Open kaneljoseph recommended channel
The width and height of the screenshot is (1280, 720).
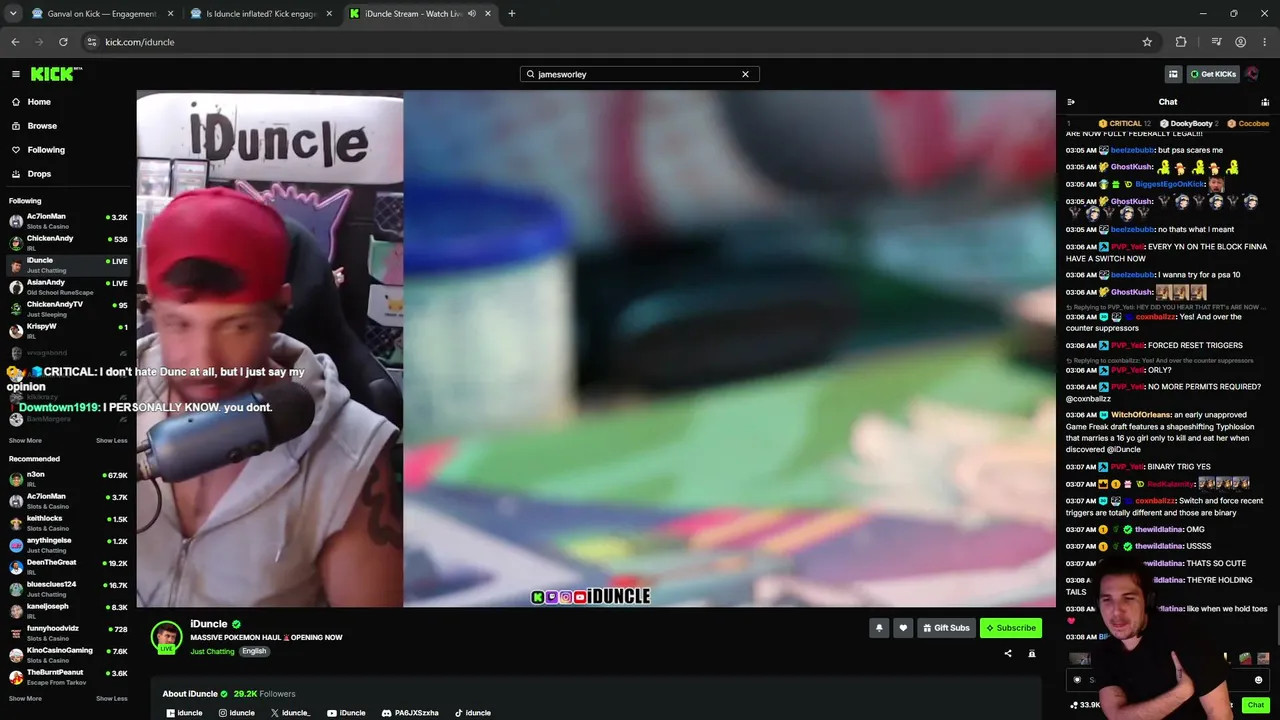point(68,611)
